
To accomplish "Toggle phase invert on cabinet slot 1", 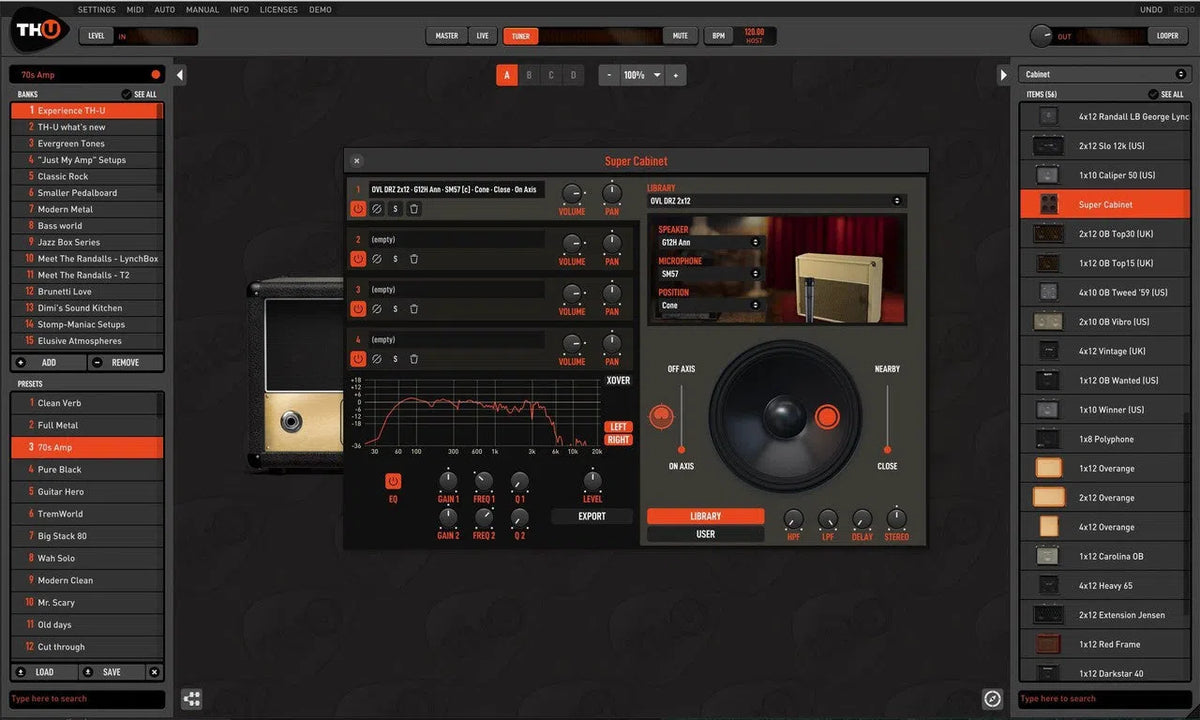I will pos(377,209).
